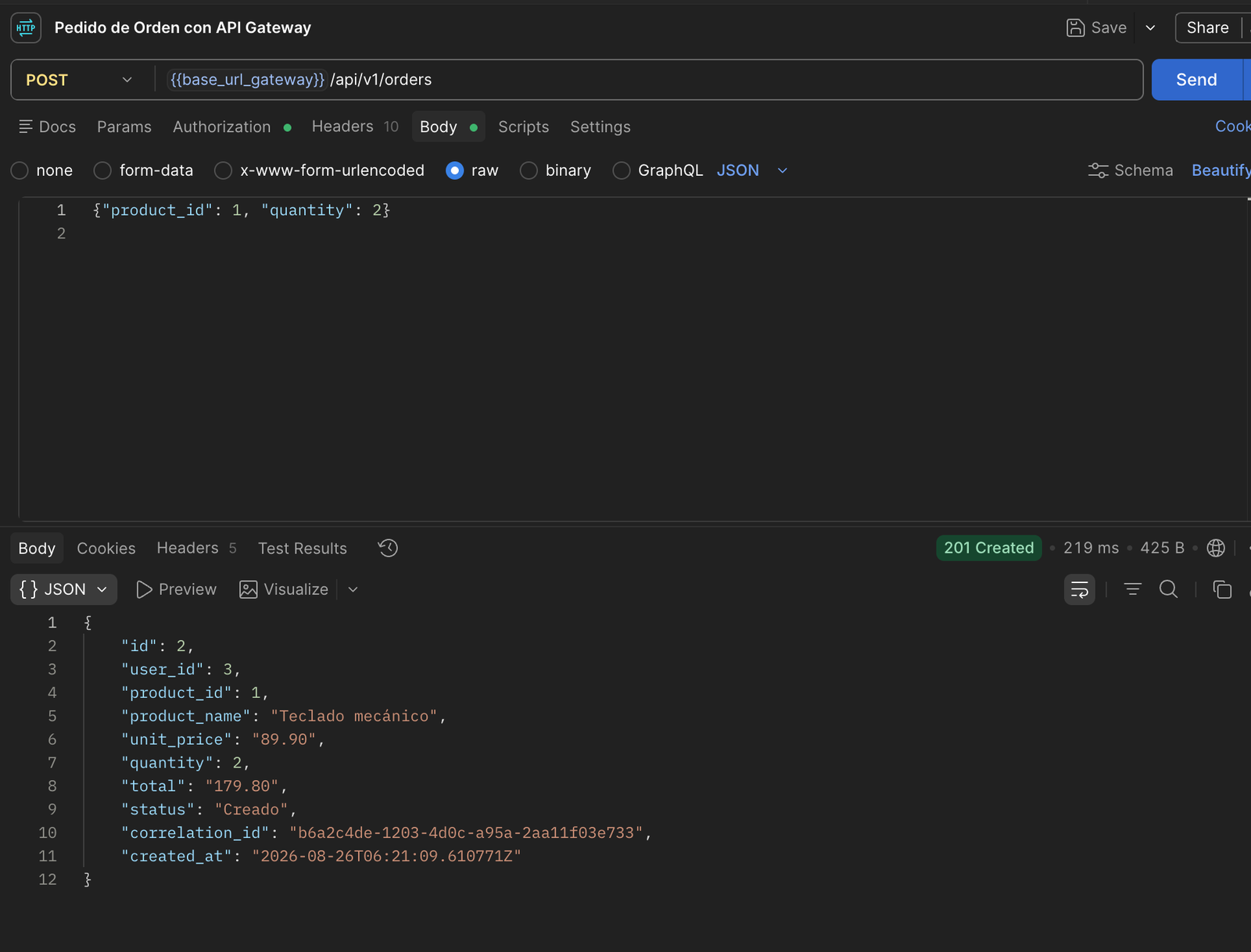1251x952 pixels.
Task: Click the "Creado" status value
Action: [x=251, y=810]
